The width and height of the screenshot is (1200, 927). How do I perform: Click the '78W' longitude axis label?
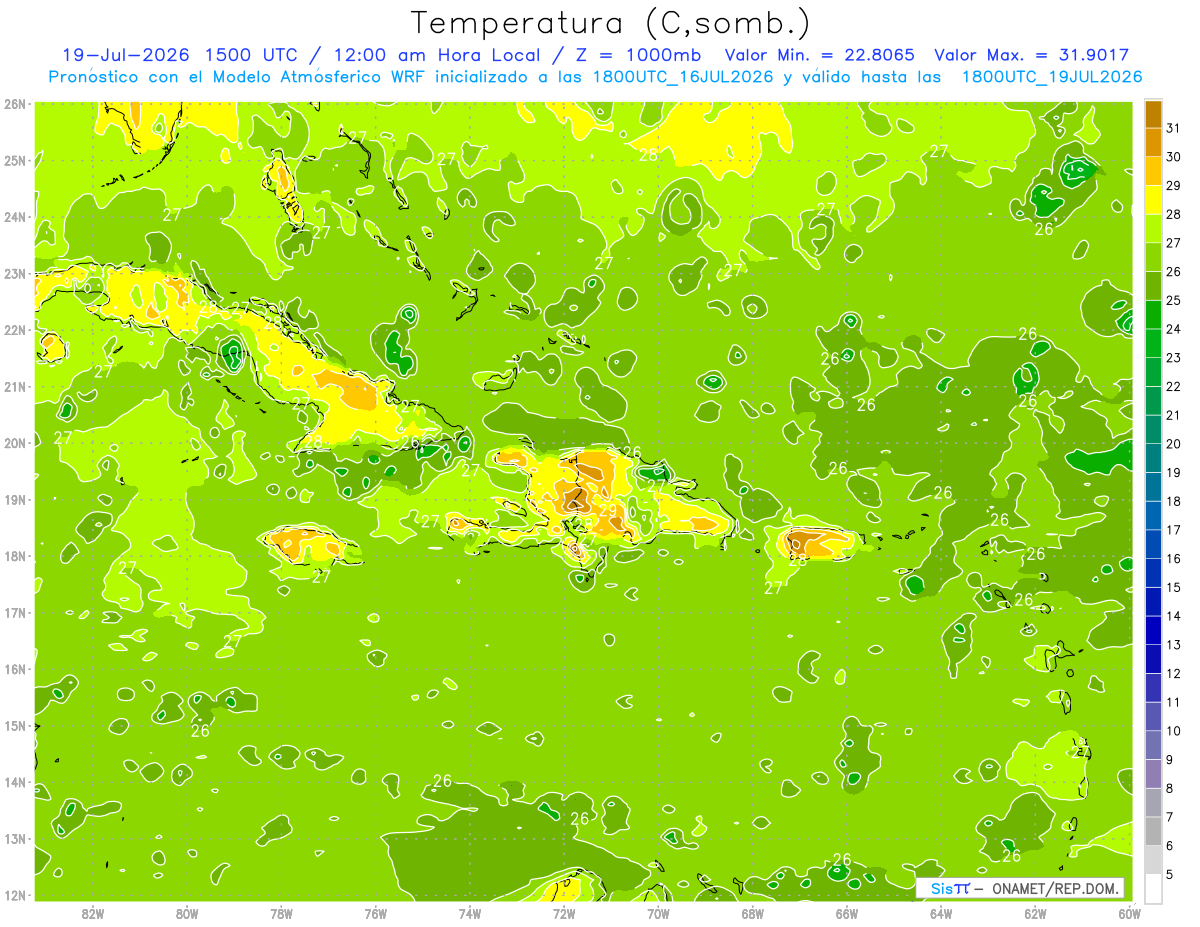tap(281, 912)
